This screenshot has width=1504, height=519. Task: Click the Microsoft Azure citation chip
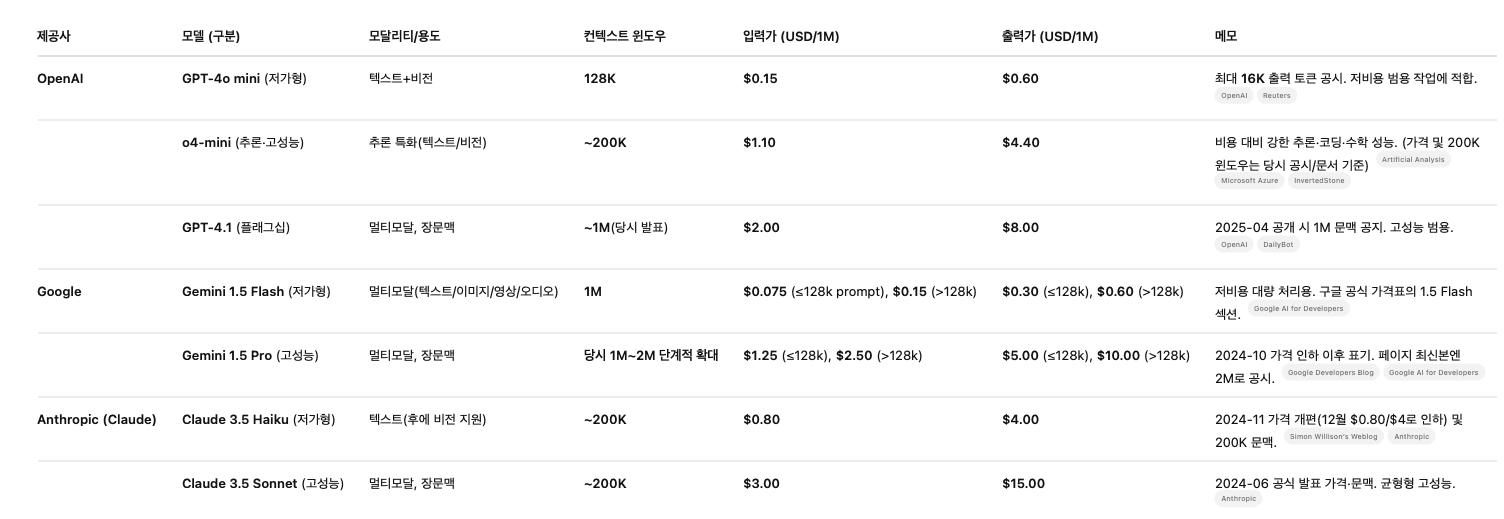[x=1249, y=181]
